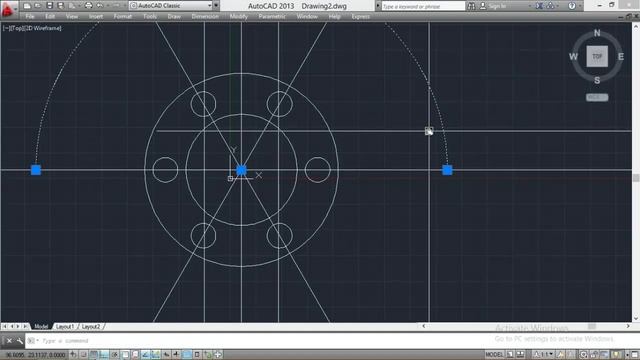The image size is (640, 360).
Task: Click the vertical scrollbar thumb on right
Action: click(636, 178)
